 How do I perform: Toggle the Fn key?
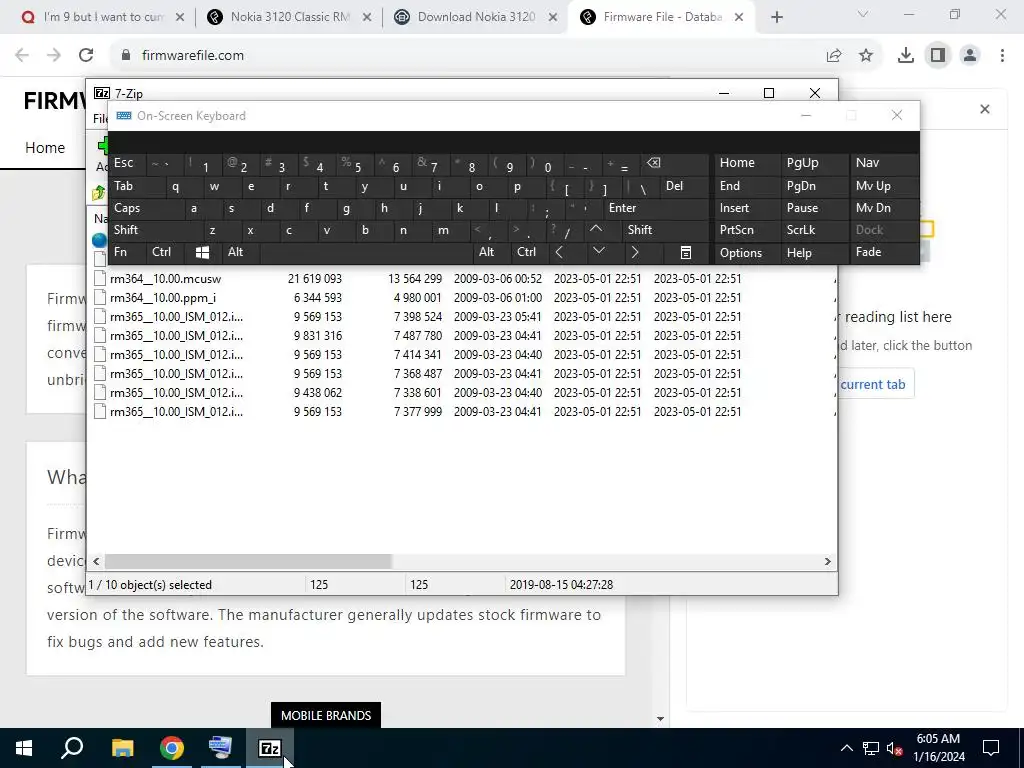(x=128, y=252)
